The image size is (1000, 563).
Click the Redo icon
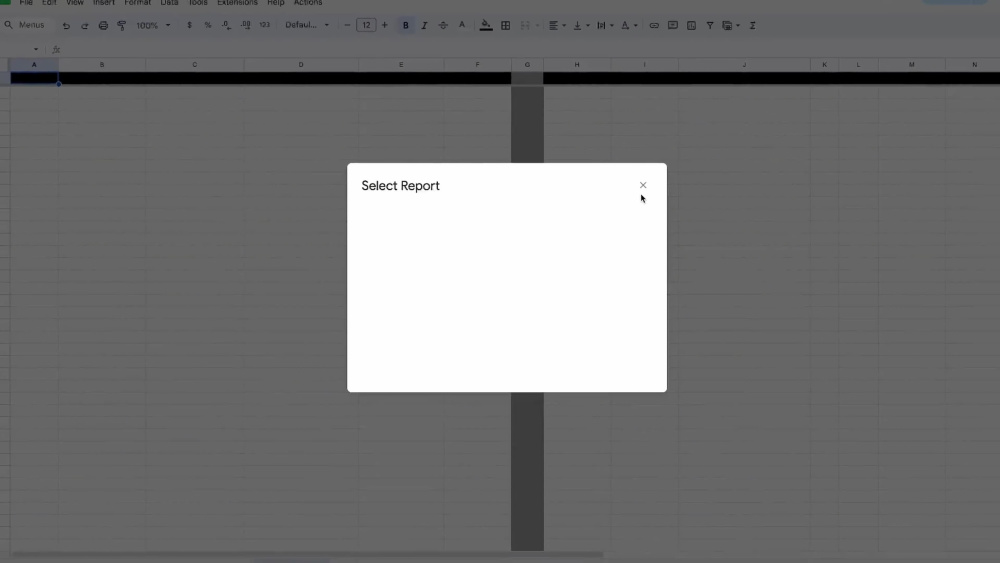85,26
